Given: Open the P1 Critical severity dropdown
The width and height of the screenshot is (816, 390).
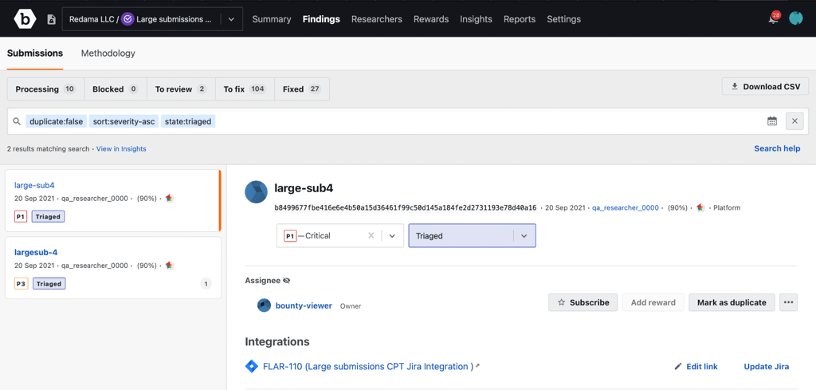Looking at the screenshot, I should point(392,236).
